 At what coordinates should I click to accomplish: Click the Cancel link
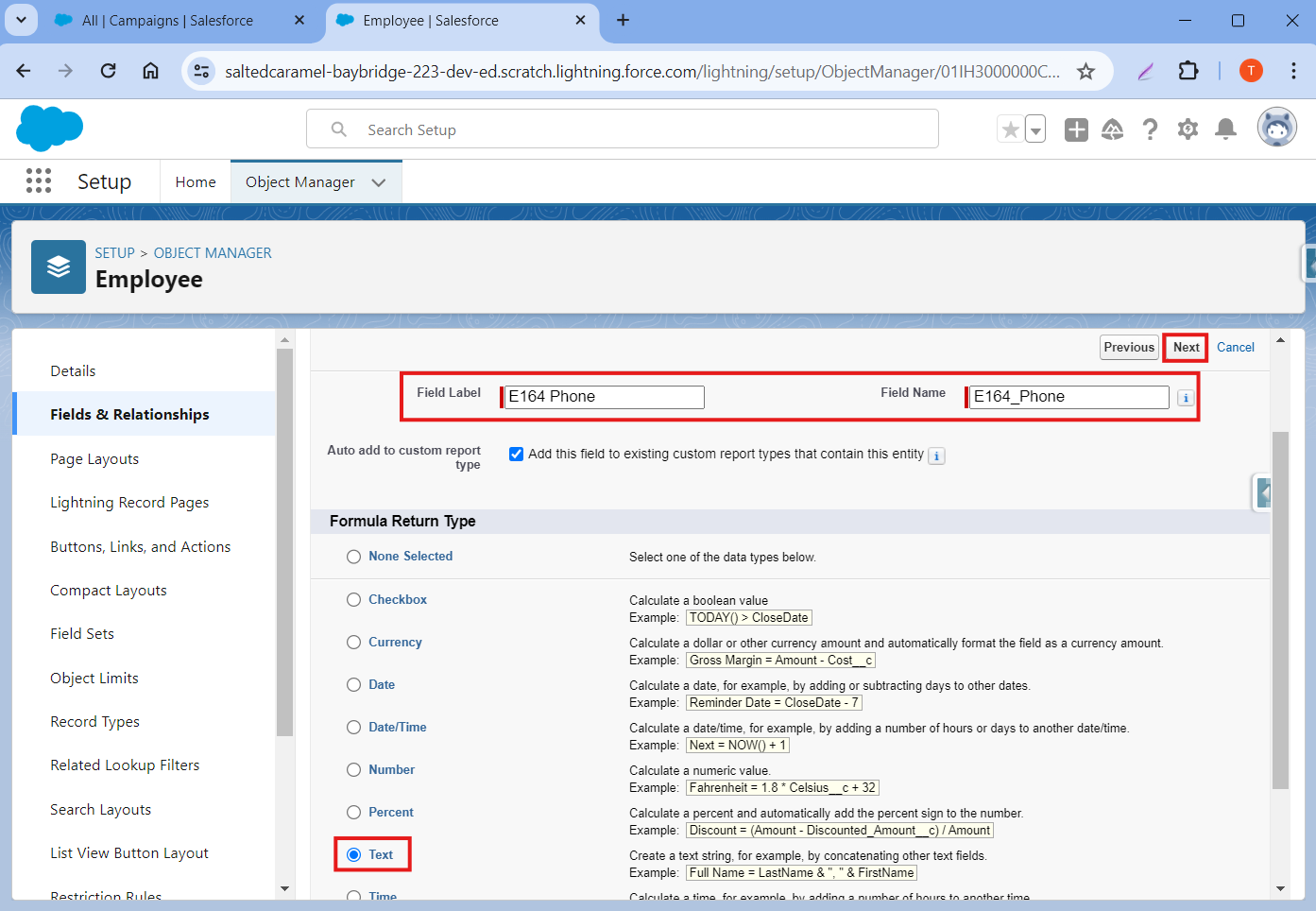tap(1236, 347)
